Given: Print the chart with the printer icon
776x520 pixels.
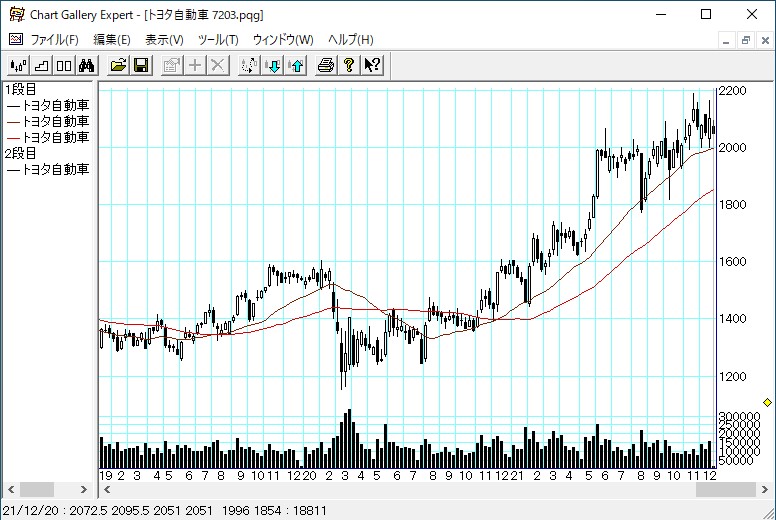Looking at the screenshot, I should click(x=326, y=65).
